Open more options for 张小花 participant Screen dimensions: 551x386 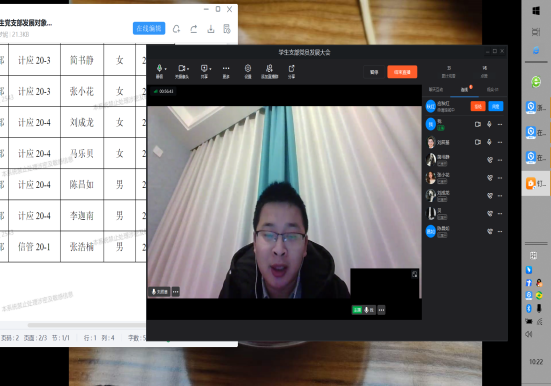(500, 178)
